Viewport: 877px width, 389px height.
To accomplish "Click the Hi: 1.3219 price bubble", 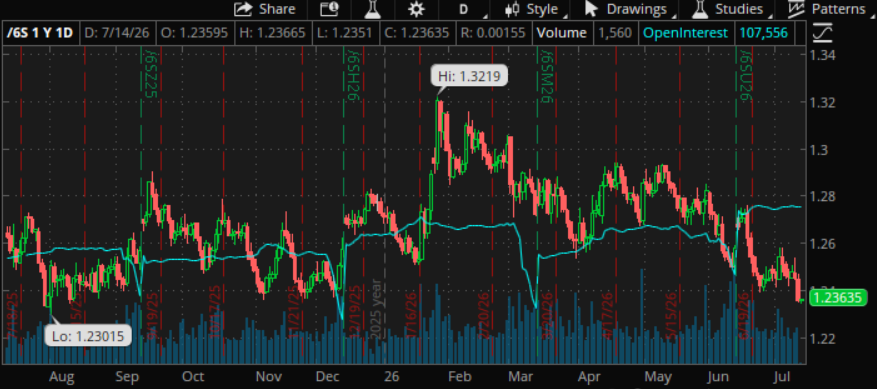I will click(469, 75).
